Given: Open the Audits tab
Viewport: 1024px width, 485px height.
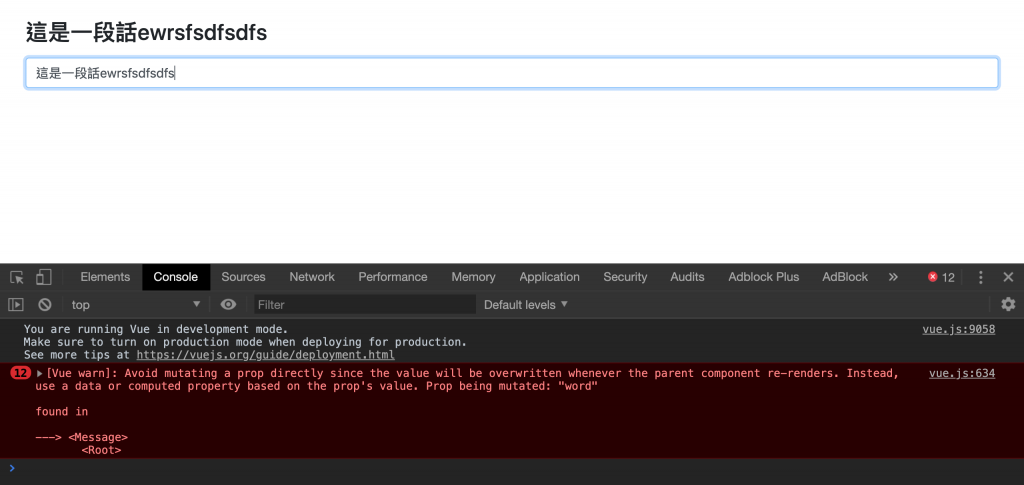Looking at the screenshot, I should (687, 277).
